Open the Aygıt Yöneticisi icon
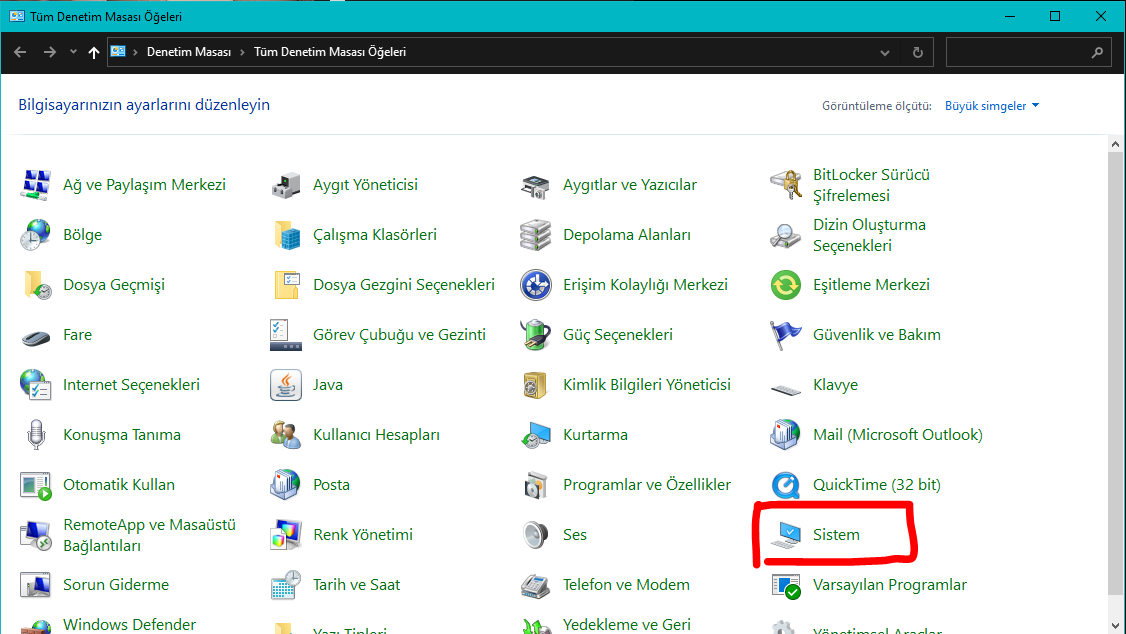The height and width of the screenshot is (634, 1126). [286, 185]
